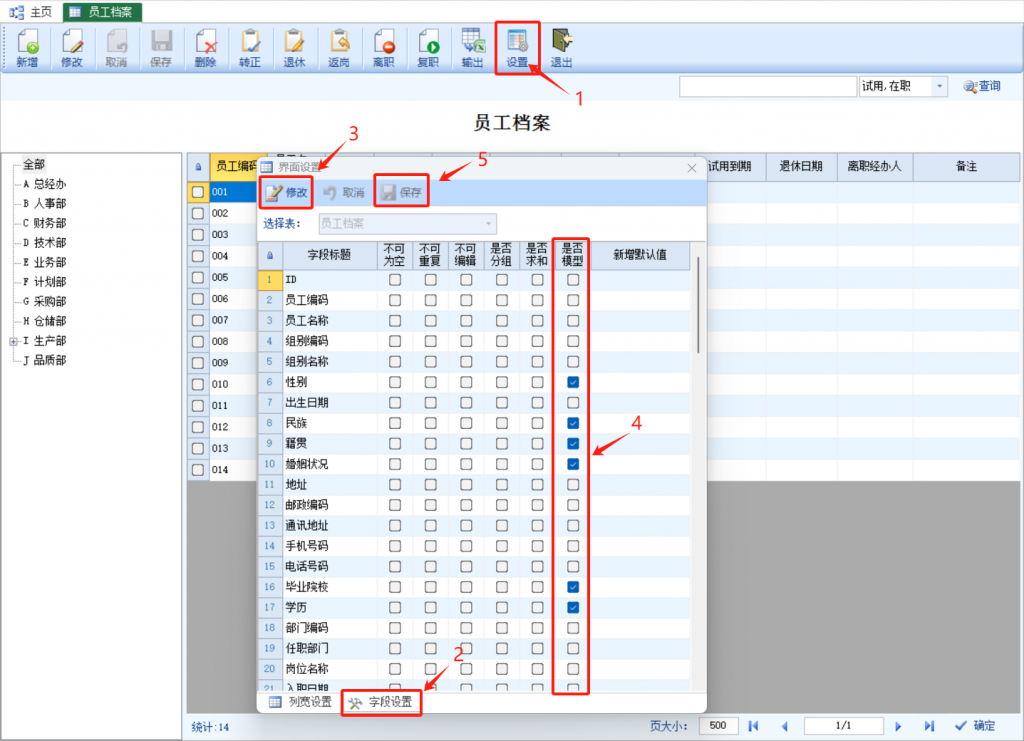Image resolution: width=1024 pixels, height=741 pixels.
Task: Click the 修改 button in 界面设置 dialog
Action: click(287, 192)
